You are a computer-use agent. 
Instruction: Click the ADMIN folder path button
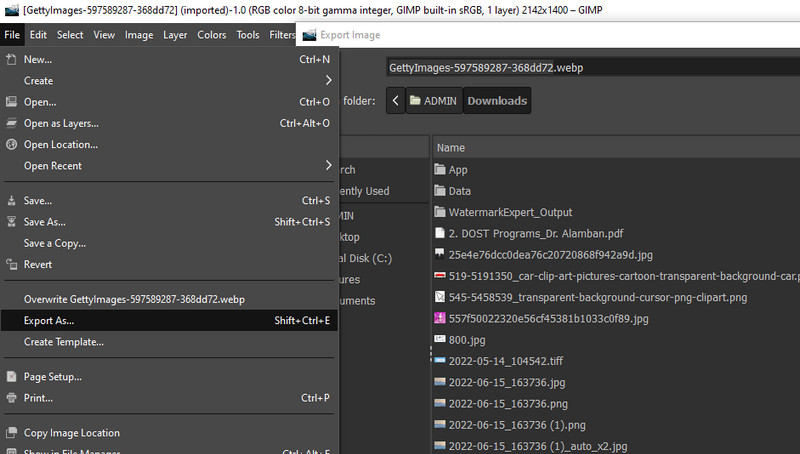[x=432, y=101]
